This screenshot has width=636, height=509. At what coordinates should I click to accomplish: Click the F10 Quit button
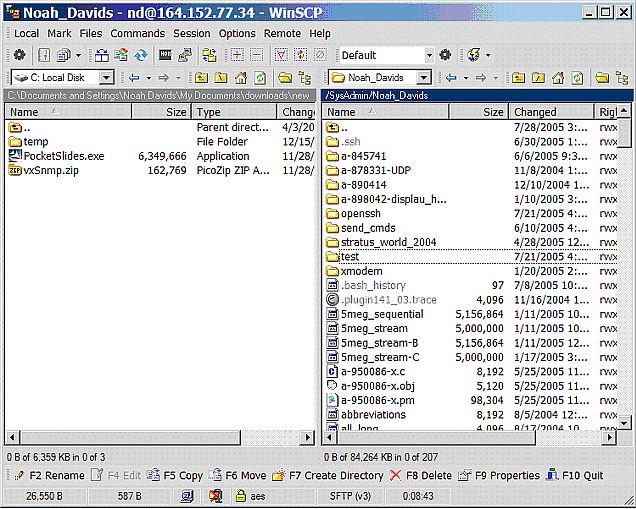pyautogui.click(x=575, y=475)
